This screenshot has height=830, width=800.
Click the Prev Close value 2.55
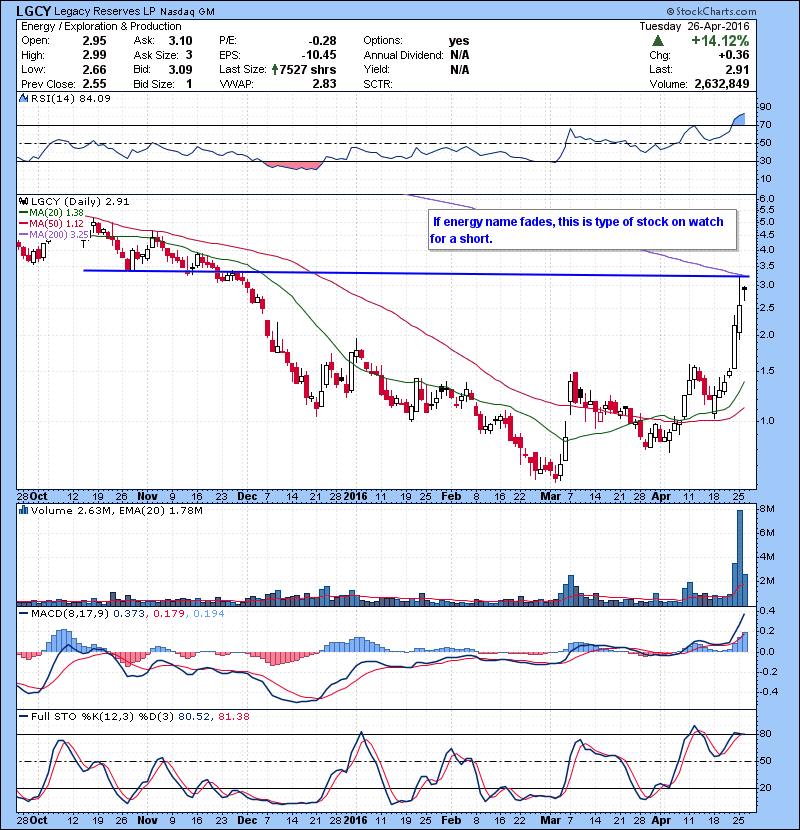pos(94,84)
